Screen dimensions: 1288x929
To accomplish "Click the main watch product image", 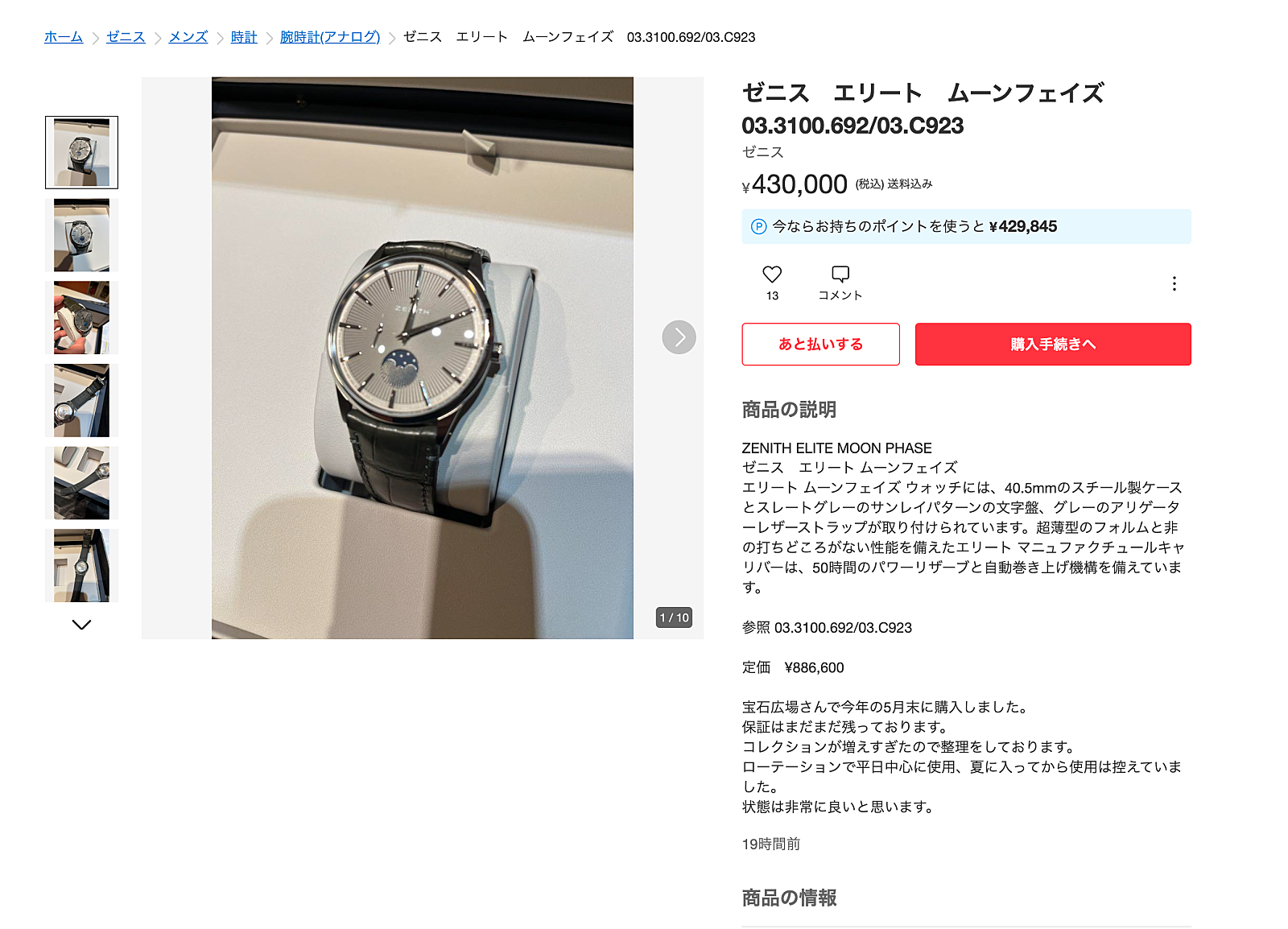I will 423,358.
